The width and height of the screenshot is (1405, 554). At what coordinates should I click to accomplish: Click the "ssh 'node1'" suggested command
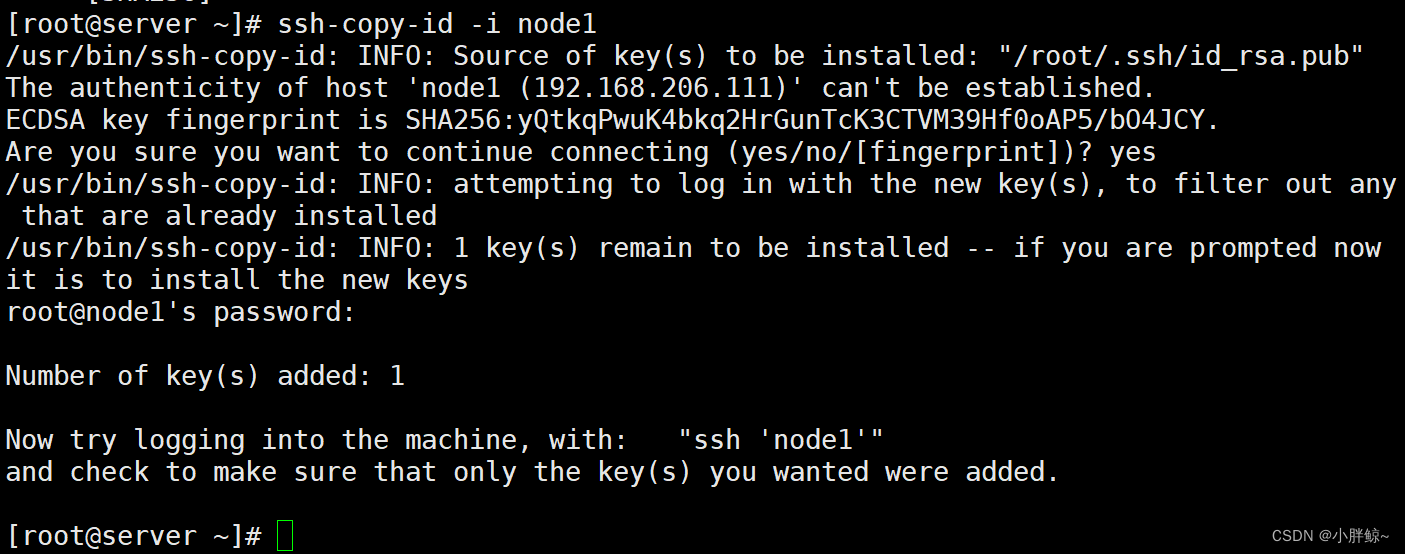click(781, 440)
